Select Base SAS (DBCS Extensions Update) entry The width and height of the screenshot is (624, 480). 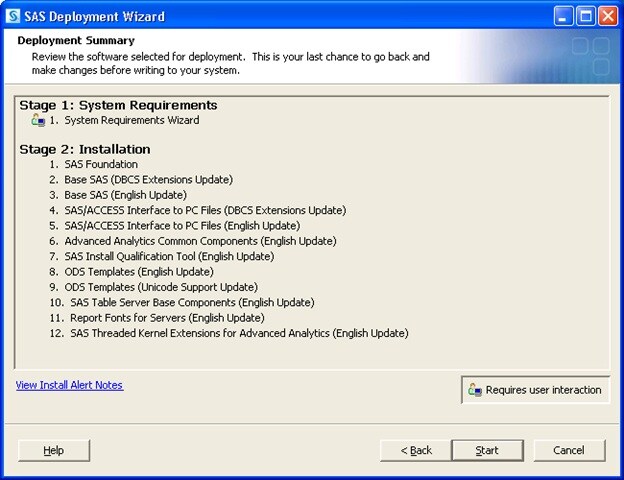coord(148,180)
